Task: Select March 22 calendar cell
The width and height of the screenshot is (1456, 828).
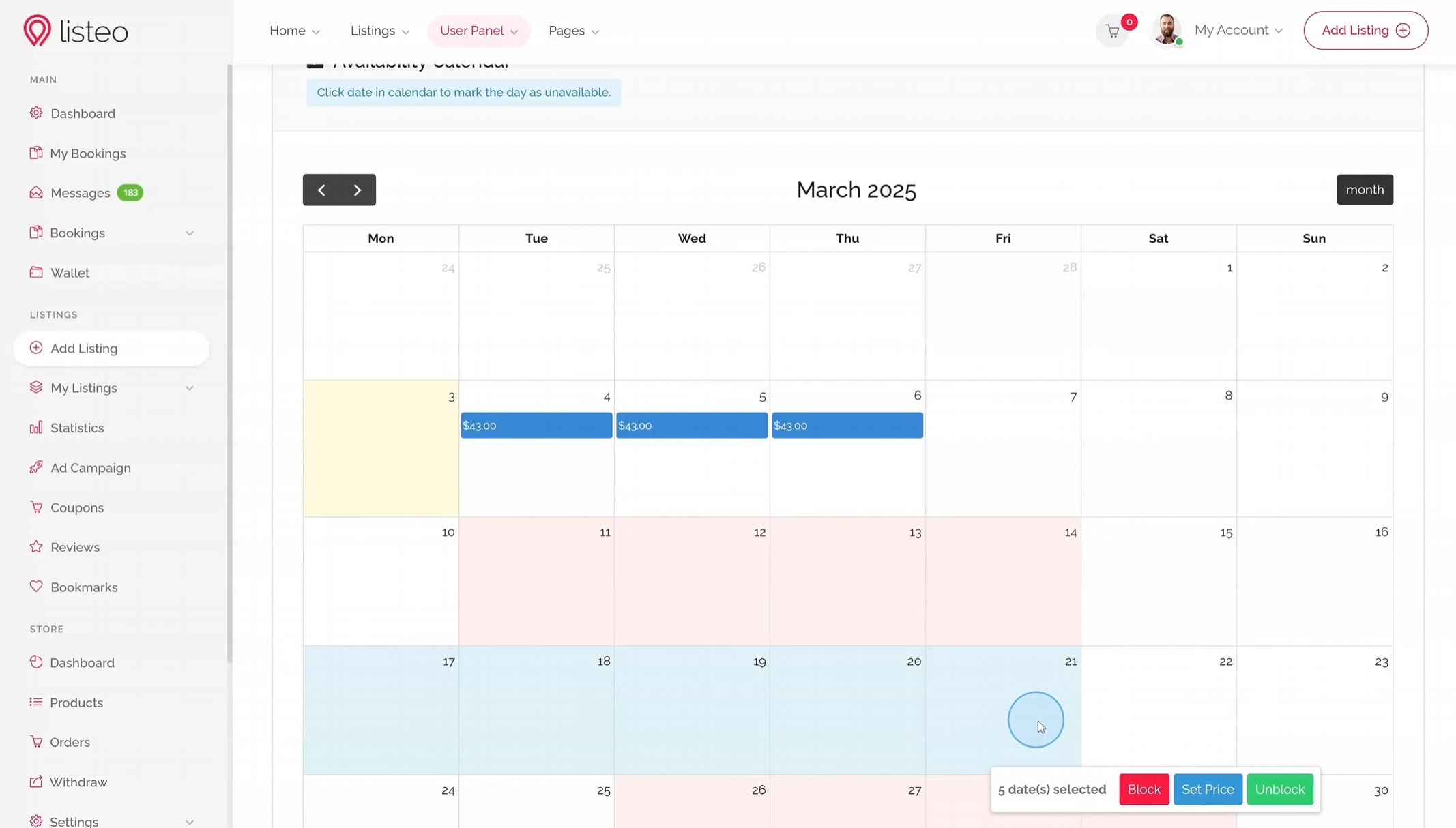Action: tap(1158, 709)
